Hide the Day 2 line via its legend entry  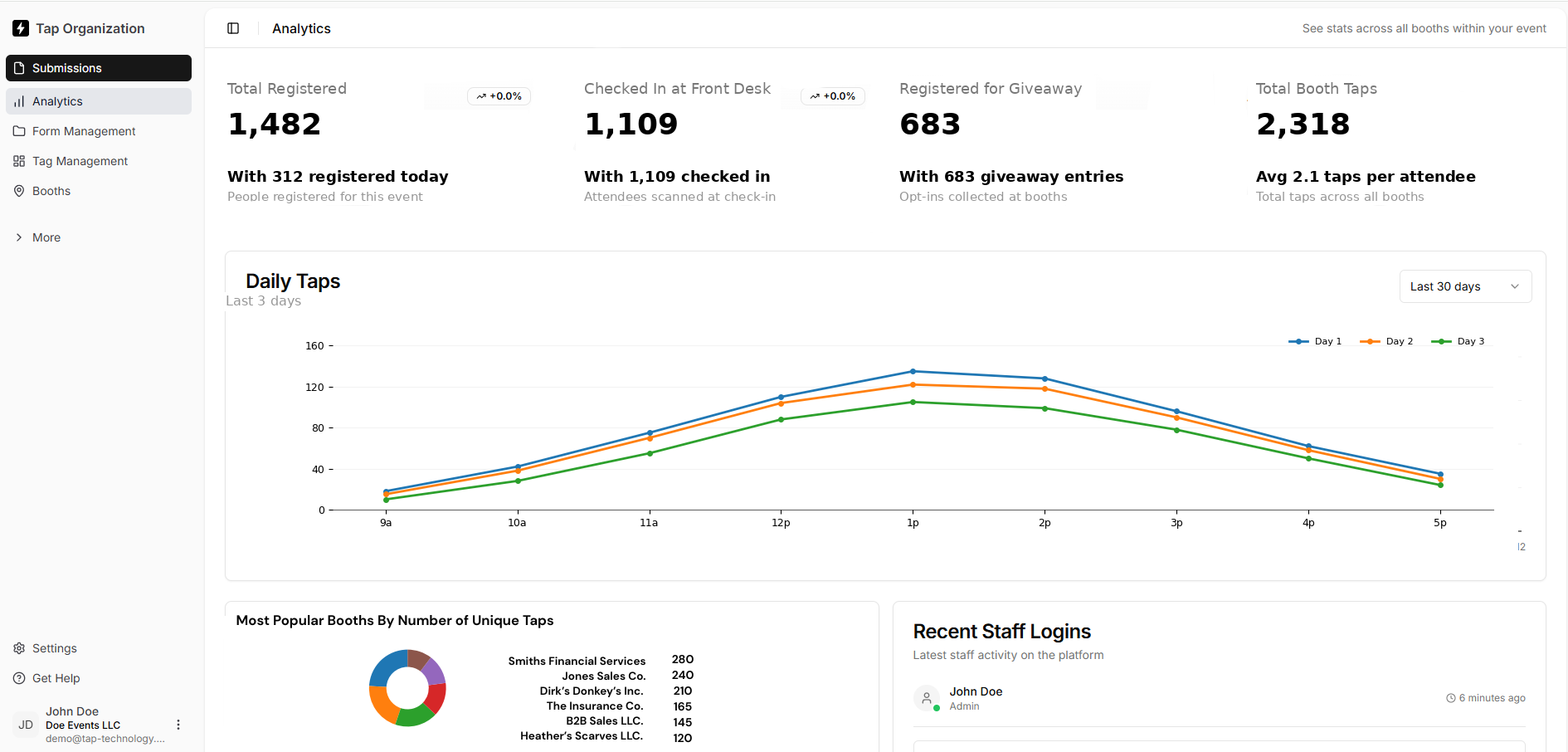pos(1386,340)
